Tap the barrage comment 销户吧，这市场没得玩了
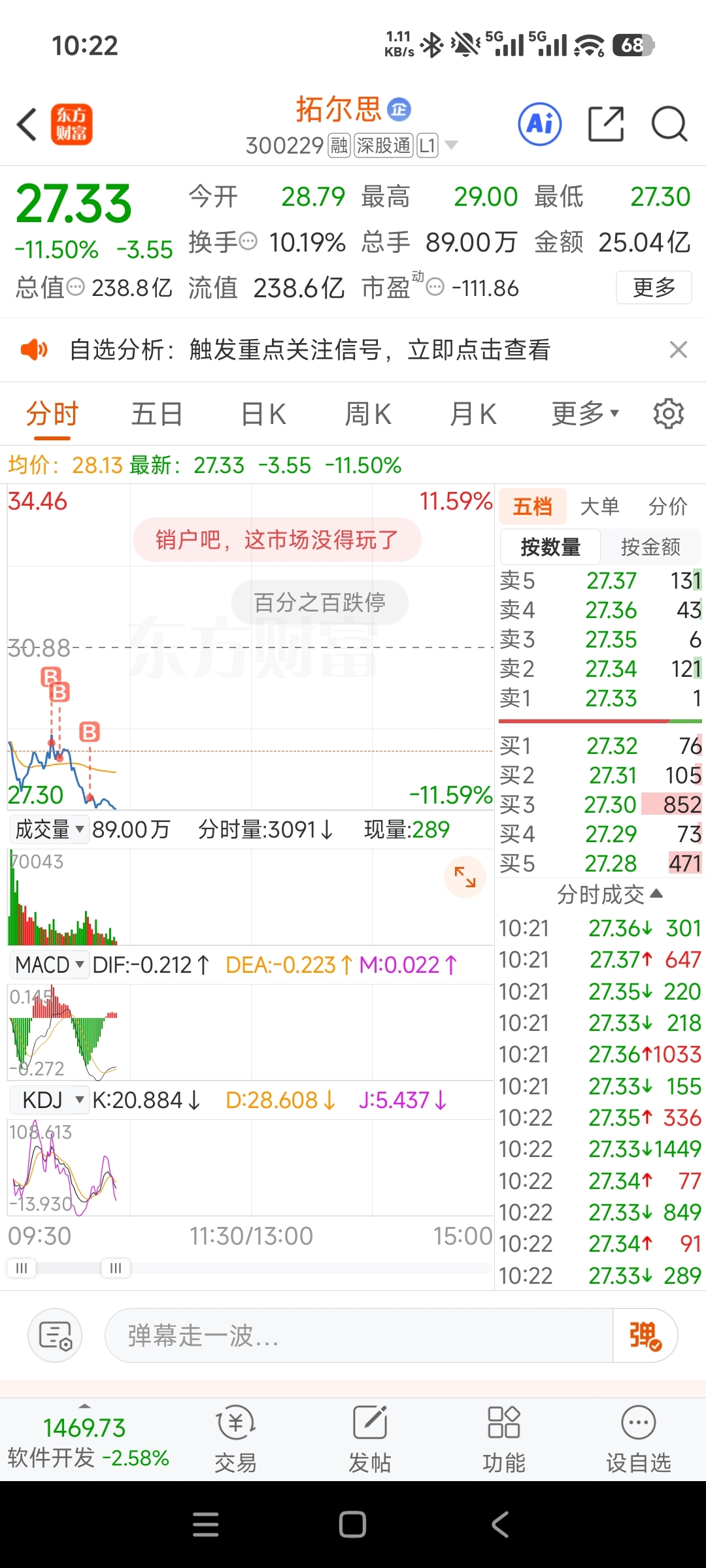The width and height of the screenshot is (706, 1568). 277,540
